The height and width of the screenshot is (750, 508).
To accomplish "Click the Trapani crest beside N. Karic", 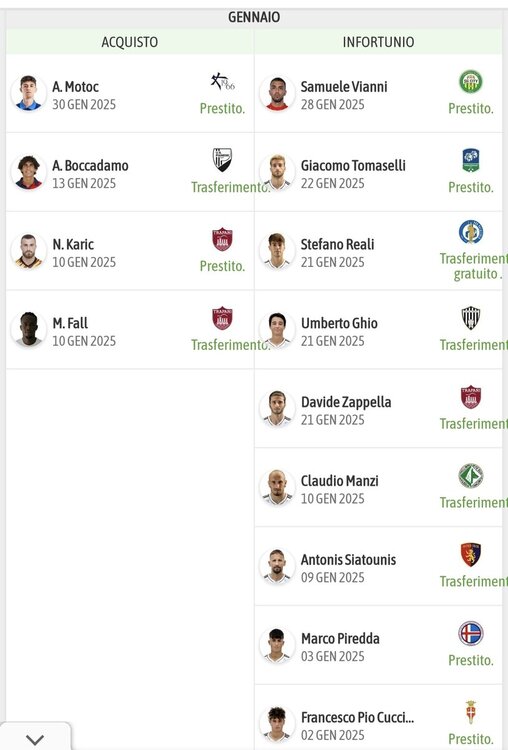I will click(x=222, y=239).
